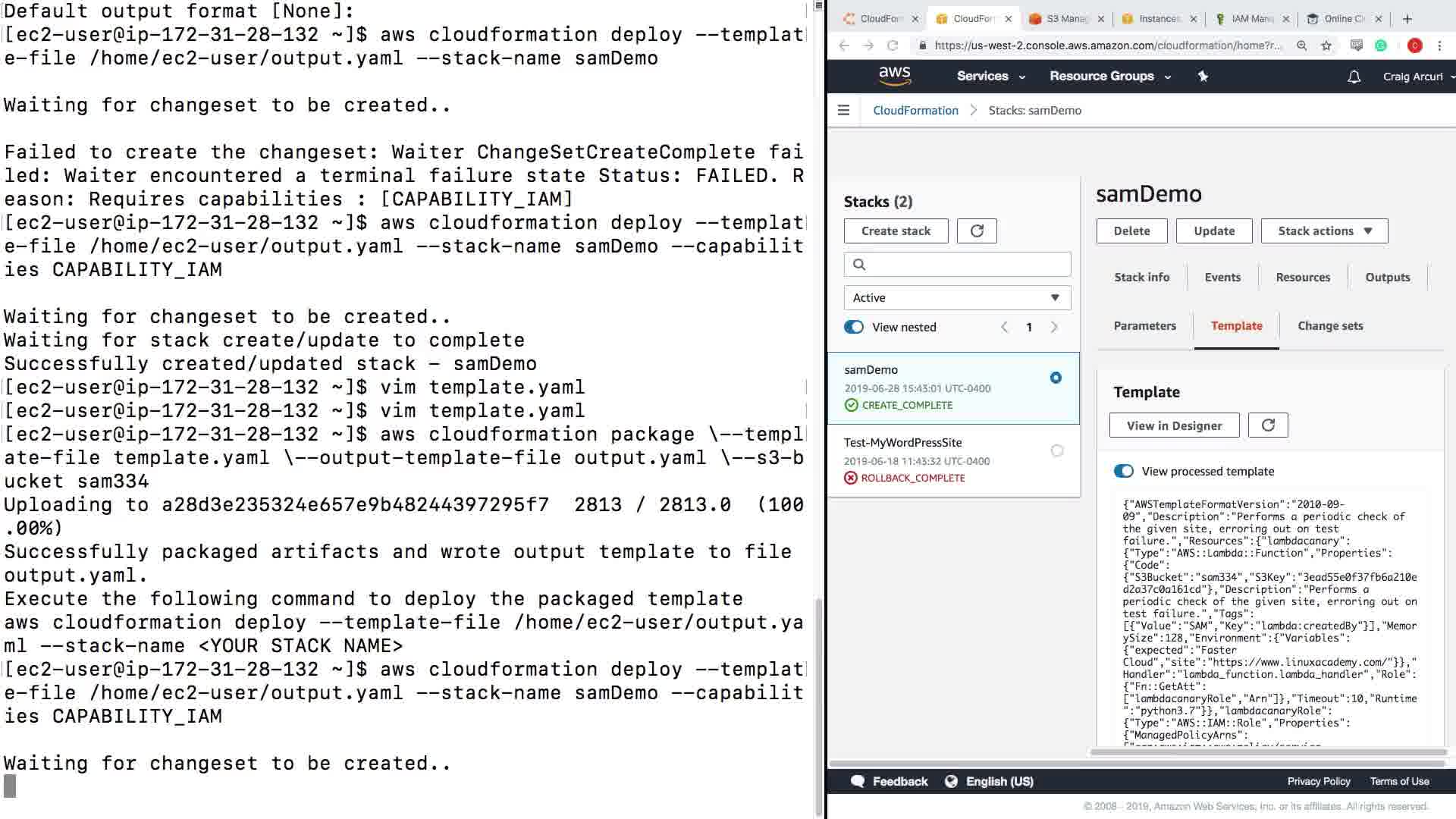
Task: Click the pin shortcuts icon in navbar
Action: pyautogui.click(x=1203, y=76)
